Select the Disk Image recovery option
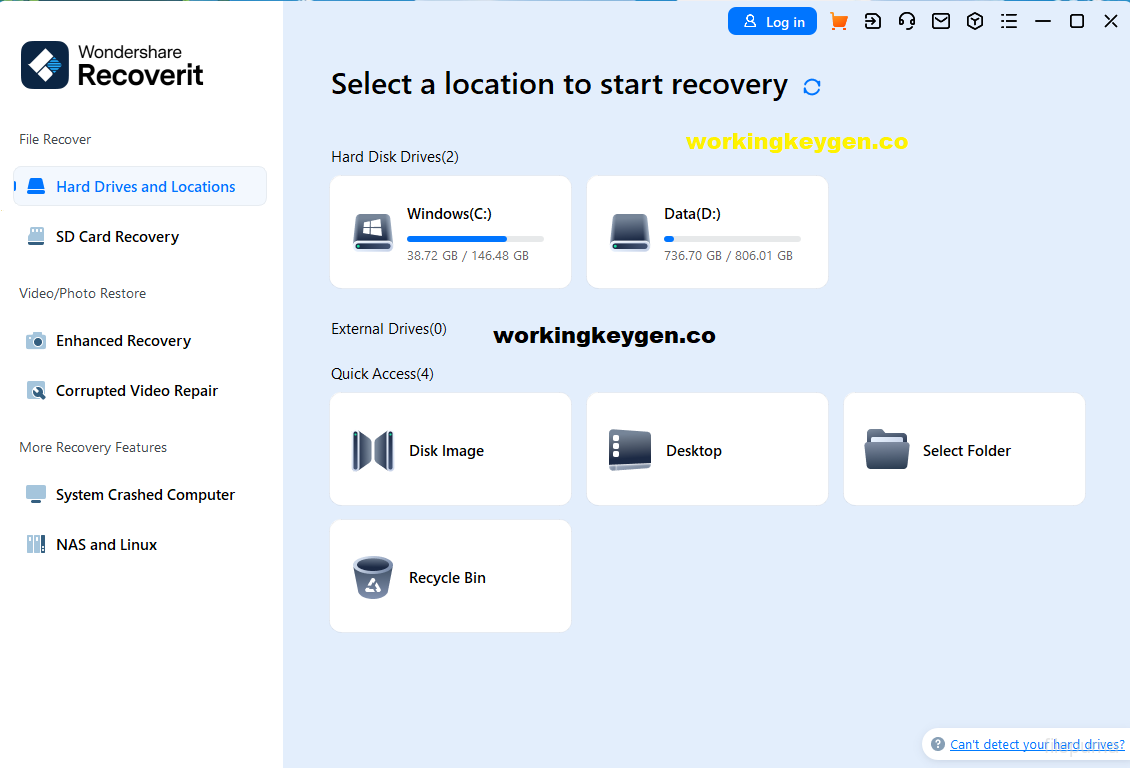The width and height of the screenshot is (1130, 768). [450, 449]
